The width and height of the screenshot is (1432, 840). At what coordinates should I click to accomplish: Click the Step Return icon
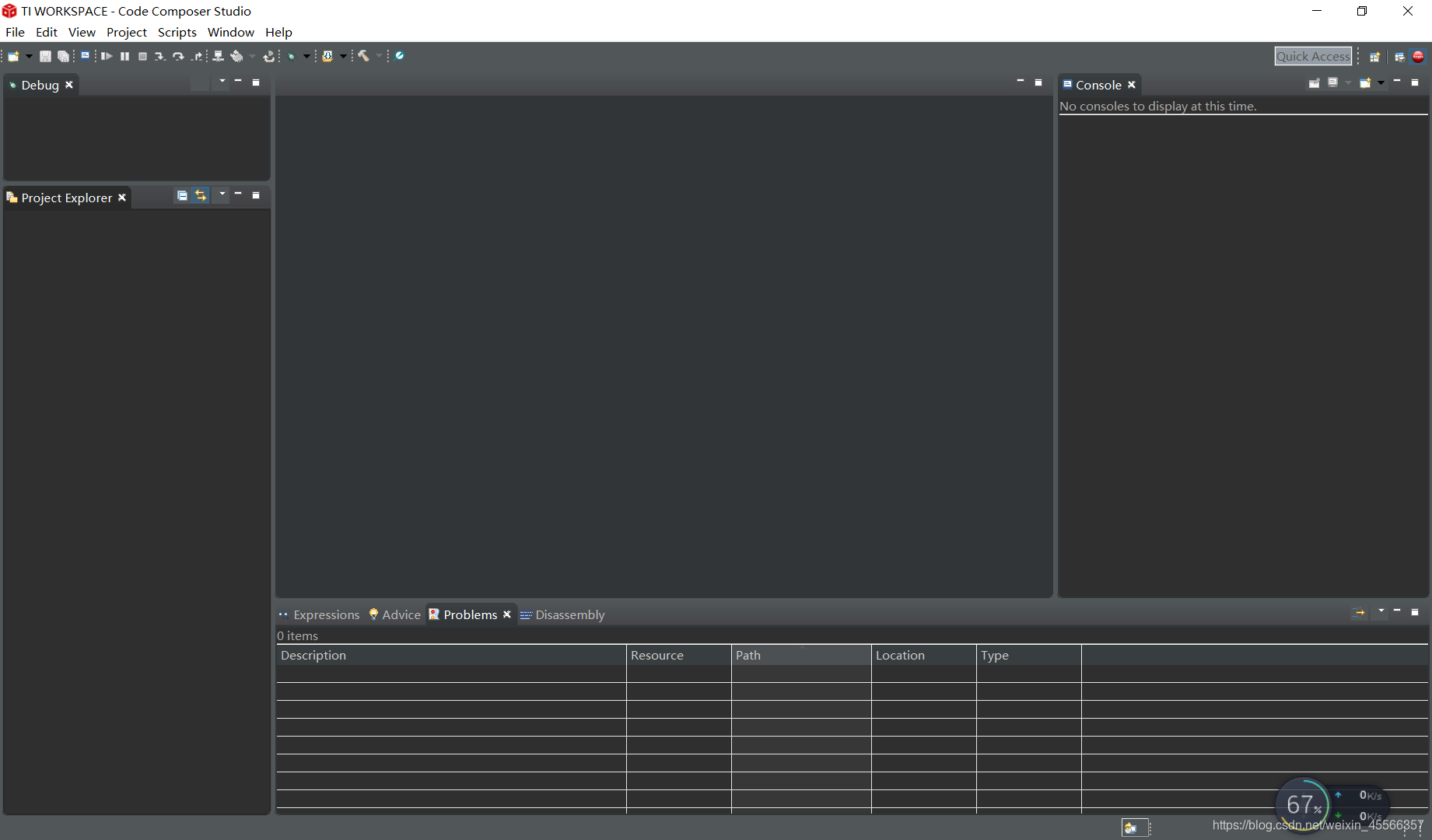pyautogui.click(x=197, y=56)
